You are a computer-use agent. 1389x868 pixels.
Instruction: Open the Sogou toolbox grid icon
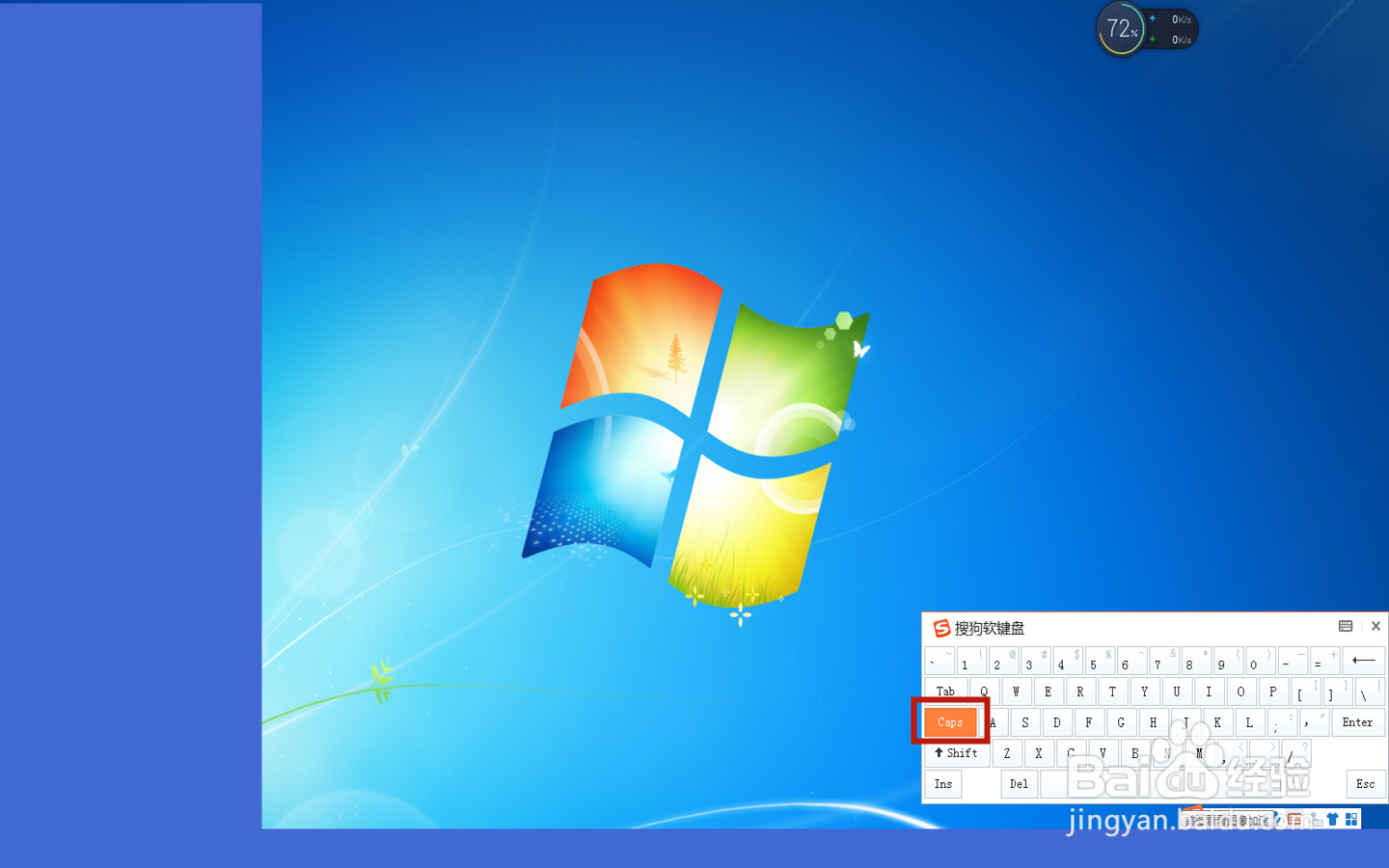tap(1351, 820)
